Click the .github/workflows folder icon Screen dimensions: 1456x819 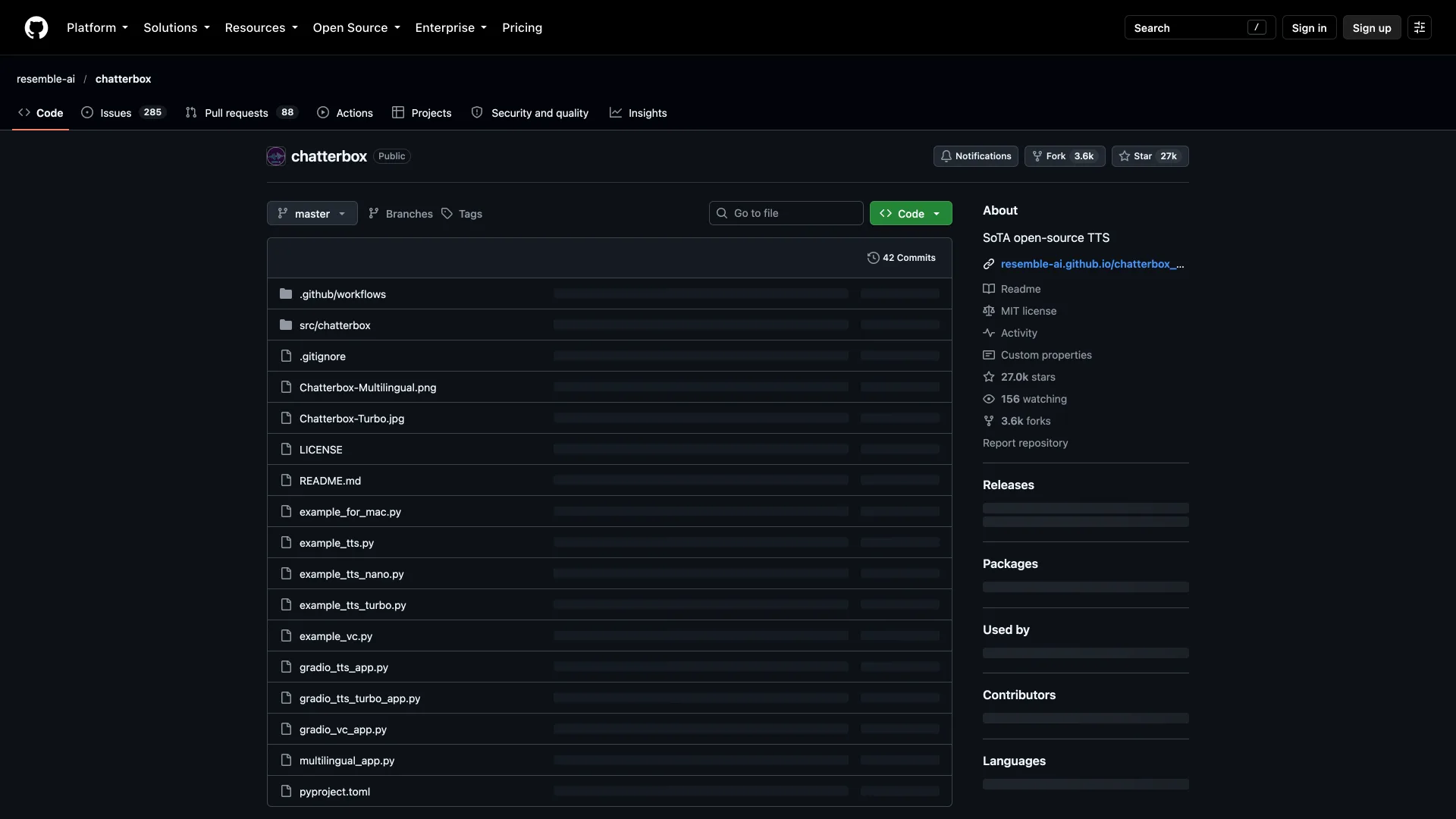tap(286, 294)
